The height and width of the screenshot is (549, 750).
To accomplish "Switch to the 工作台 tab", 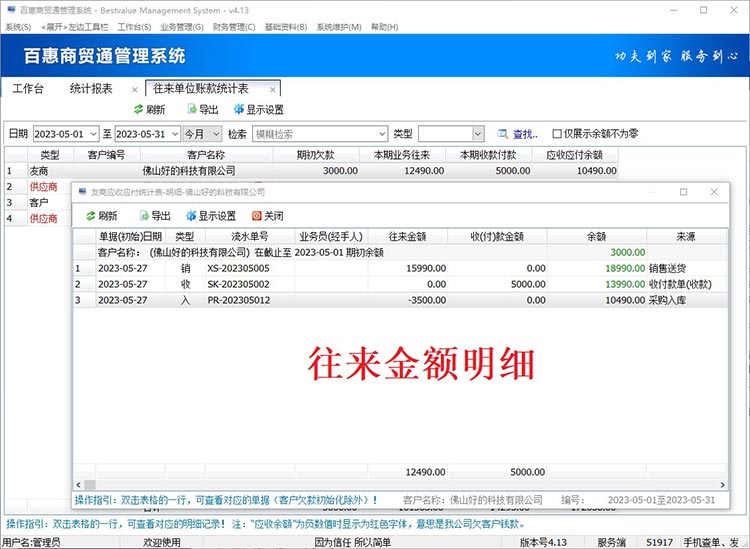I will 28,89.
